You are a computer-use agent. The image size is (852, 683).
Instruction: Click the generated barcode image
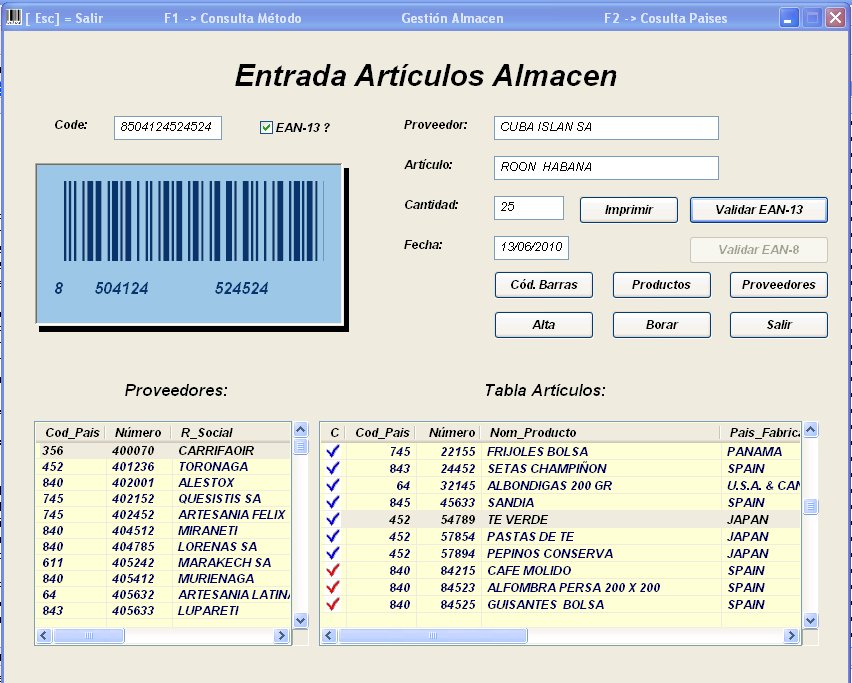(189, 243)
